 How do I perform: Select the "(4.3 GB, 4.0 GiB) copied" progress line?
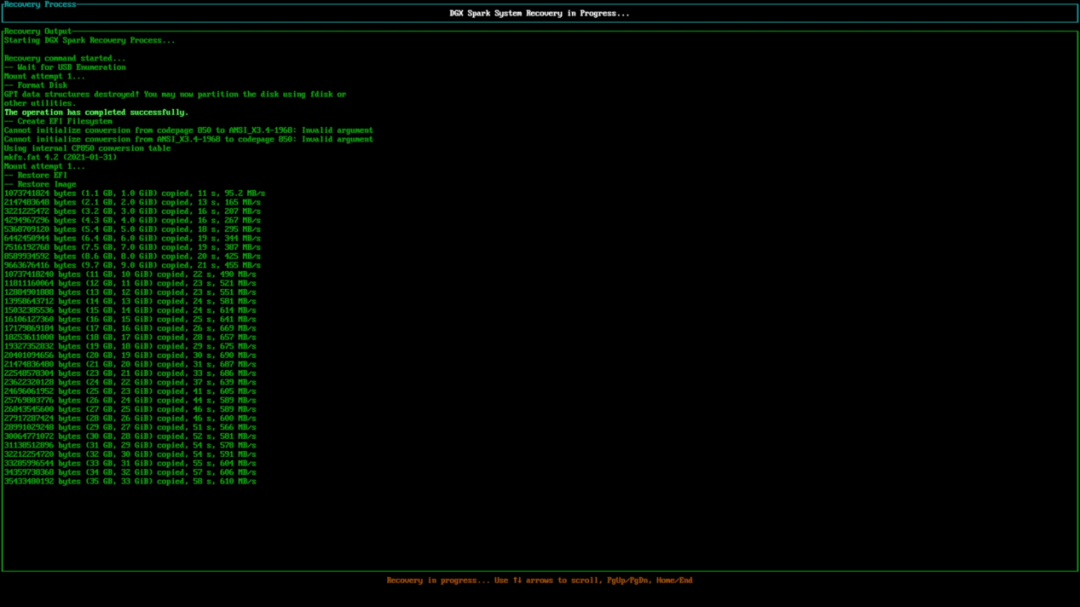point(132,220)
